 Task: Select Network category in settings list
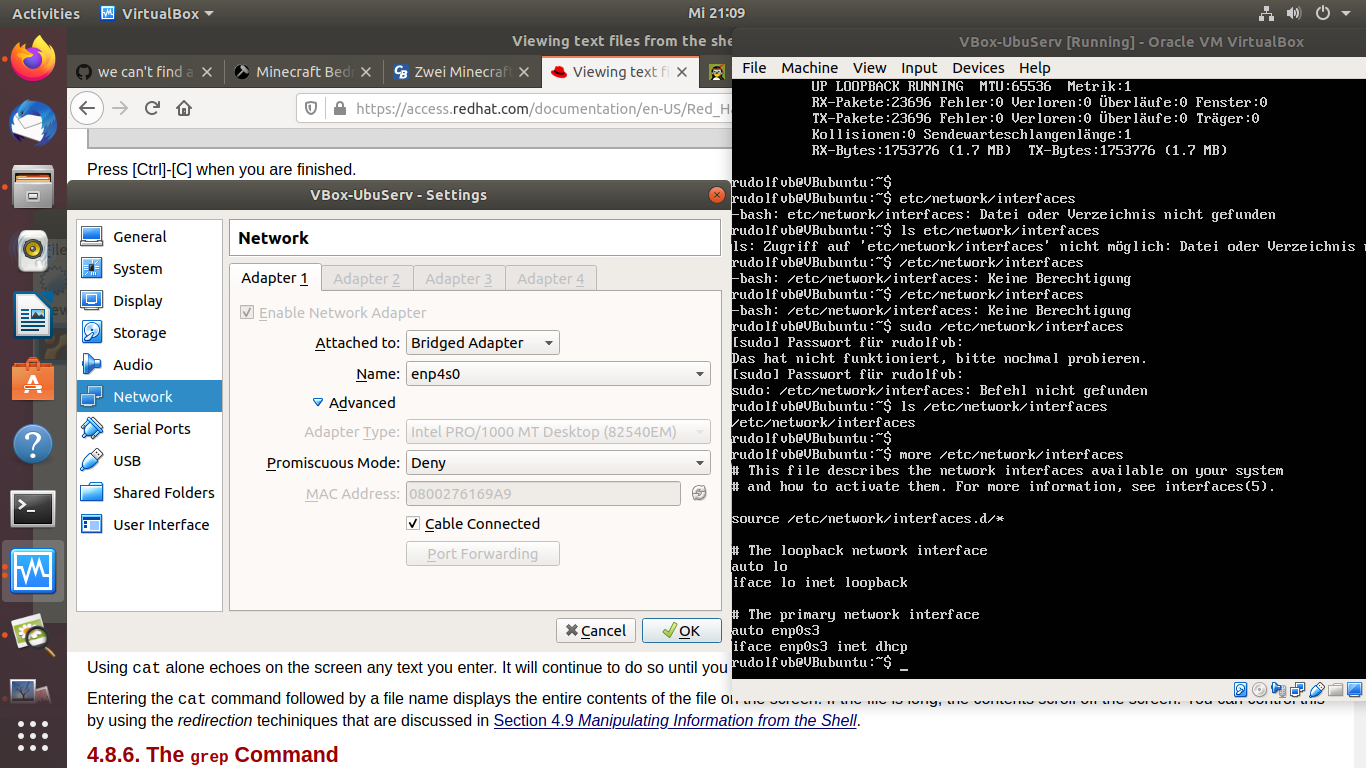pyautogui.click(x=149, y=397)
